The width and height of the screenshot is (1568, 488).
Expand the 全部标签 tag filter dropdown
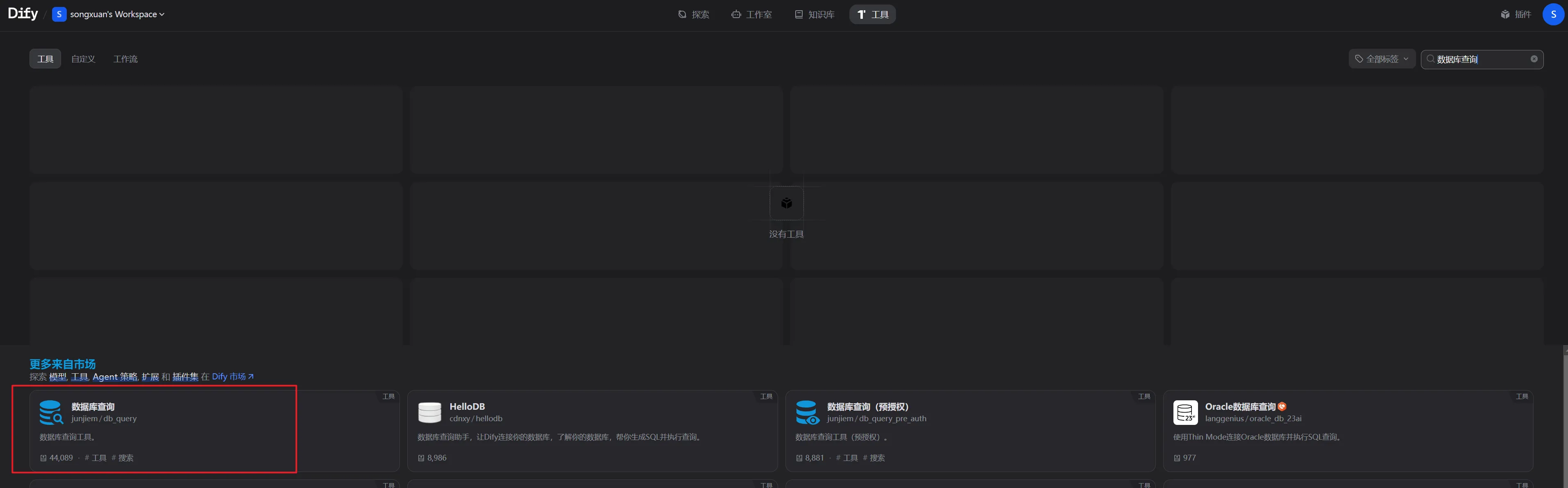(1382, 59)
